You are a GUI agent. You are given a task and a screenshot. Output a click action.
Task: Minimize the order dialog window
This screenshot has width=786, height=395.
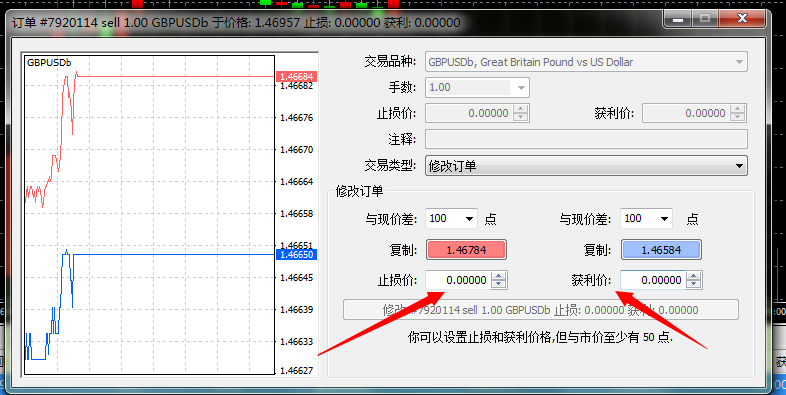point(678,19)
